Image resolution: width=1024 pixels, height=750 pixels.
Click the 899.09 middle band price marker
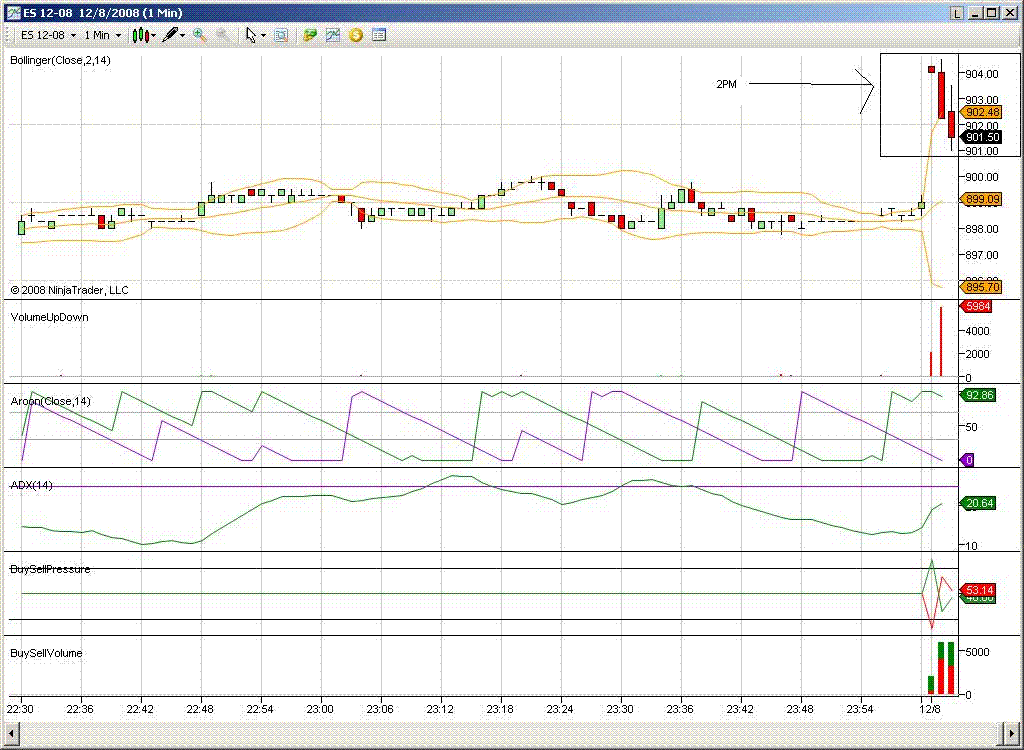point(980,199)
